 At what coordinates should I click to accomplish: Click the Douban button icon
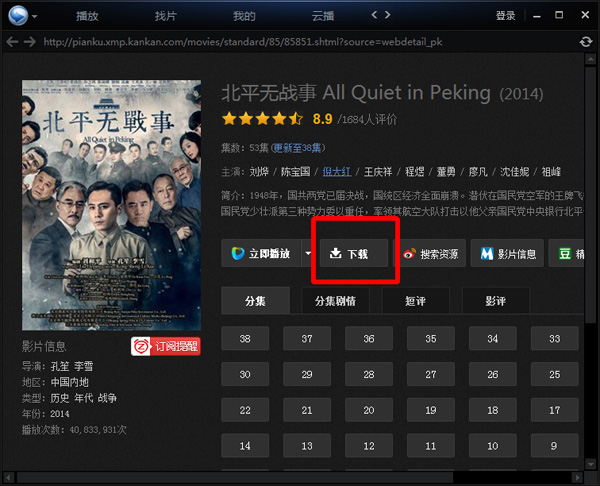click(567, 254)
